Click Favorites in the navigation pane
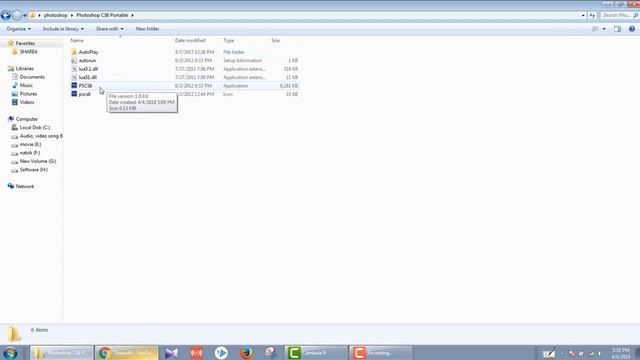The width and height of the screenshot is (640, 360). coord(25,43)
